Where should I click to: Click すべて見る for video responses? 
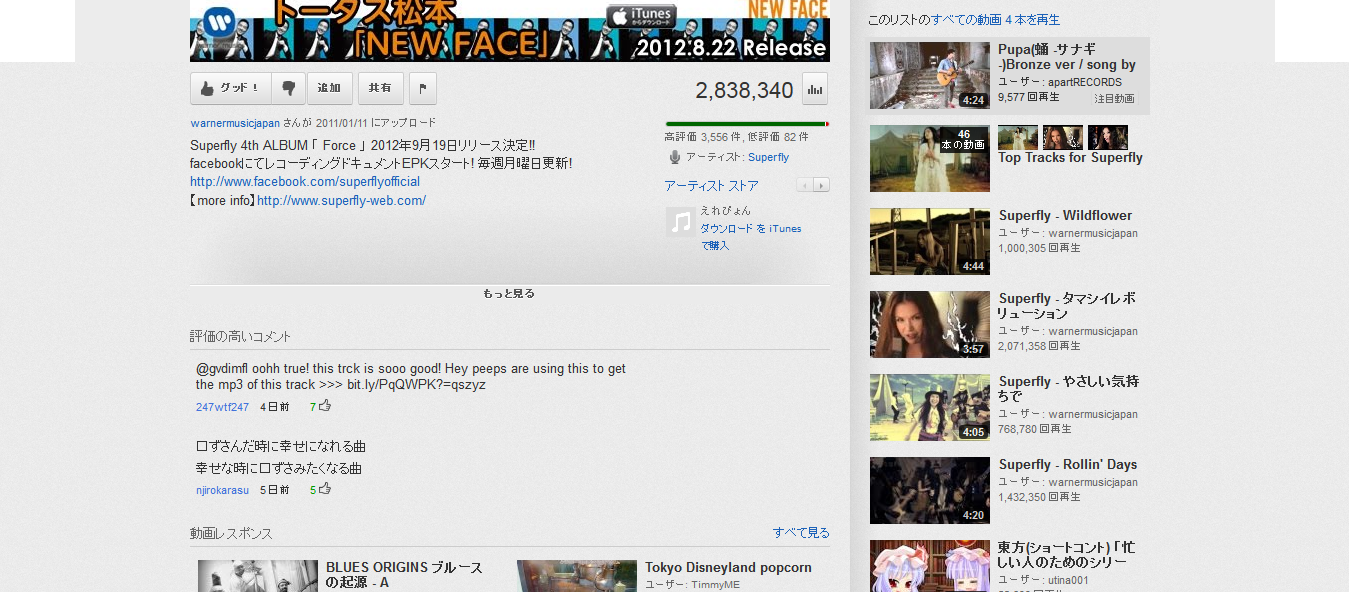(801, 533)
